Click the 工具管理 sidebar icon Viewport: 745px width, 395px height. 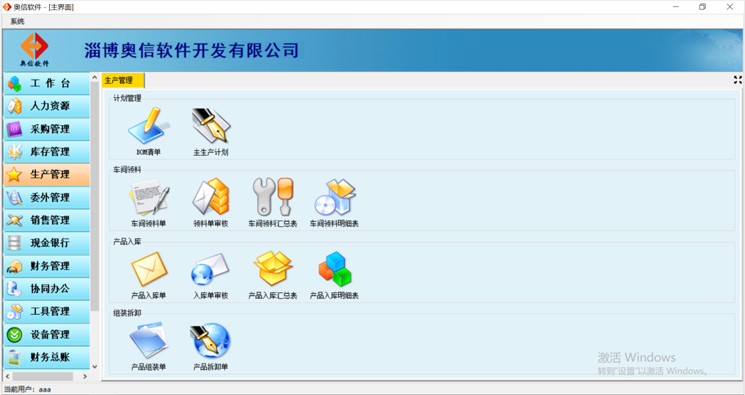coord(14,312)
